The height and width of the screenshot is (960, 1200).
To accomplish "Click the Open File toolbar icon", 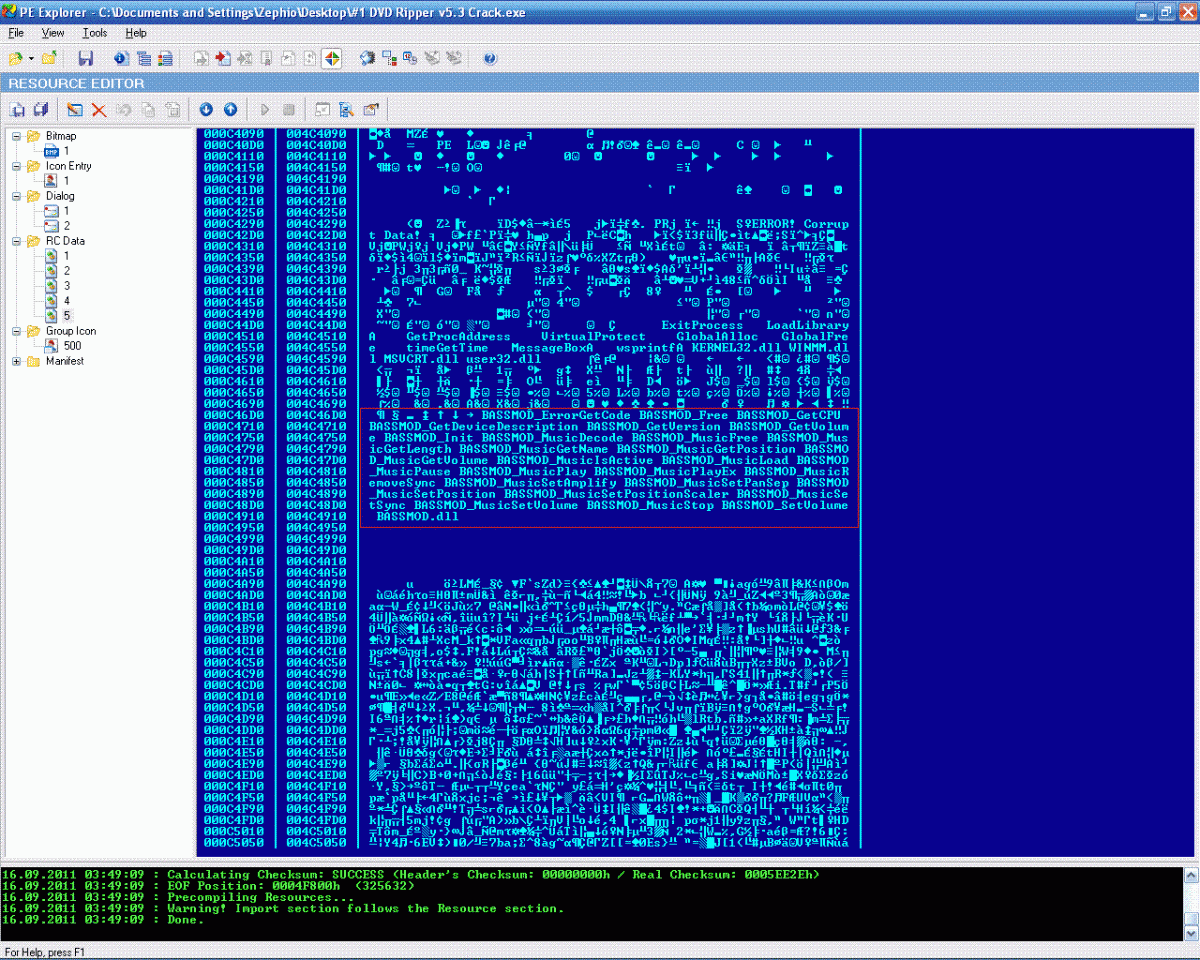I will [x=16, y=58].
